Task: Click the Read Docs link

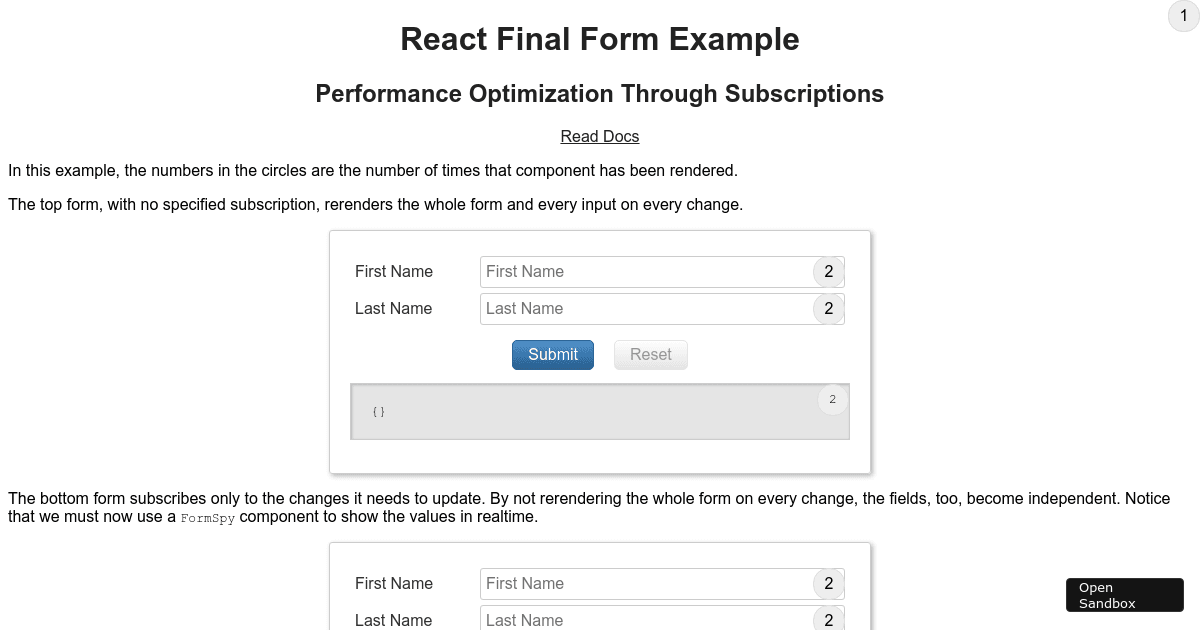Action: 599,136
